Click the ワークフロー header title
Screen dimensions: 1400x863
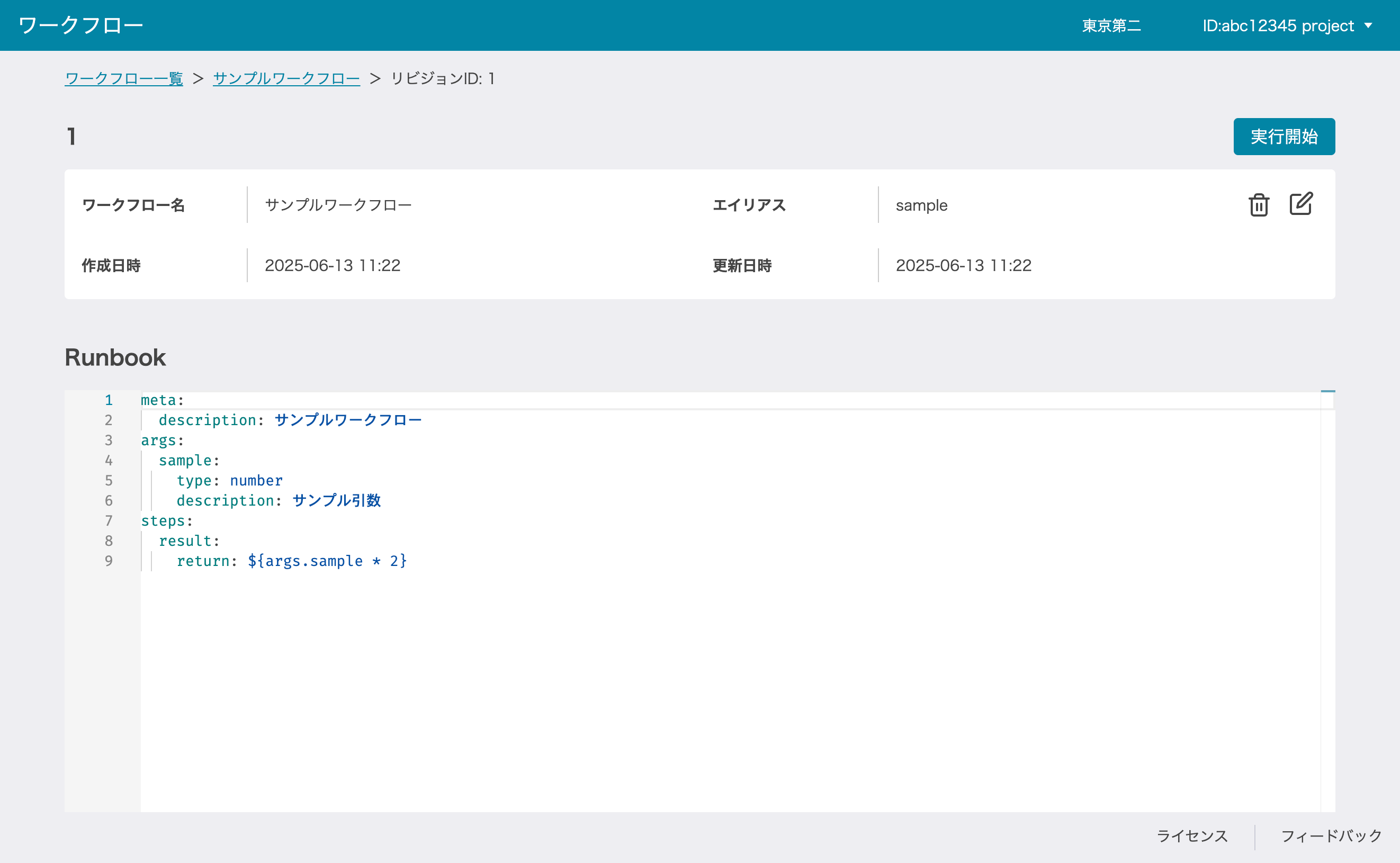80,25
